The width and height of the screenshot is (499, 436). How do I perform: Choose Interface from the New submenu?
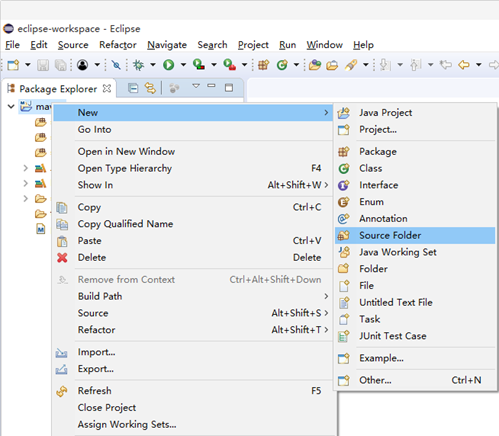click(415, 185)
